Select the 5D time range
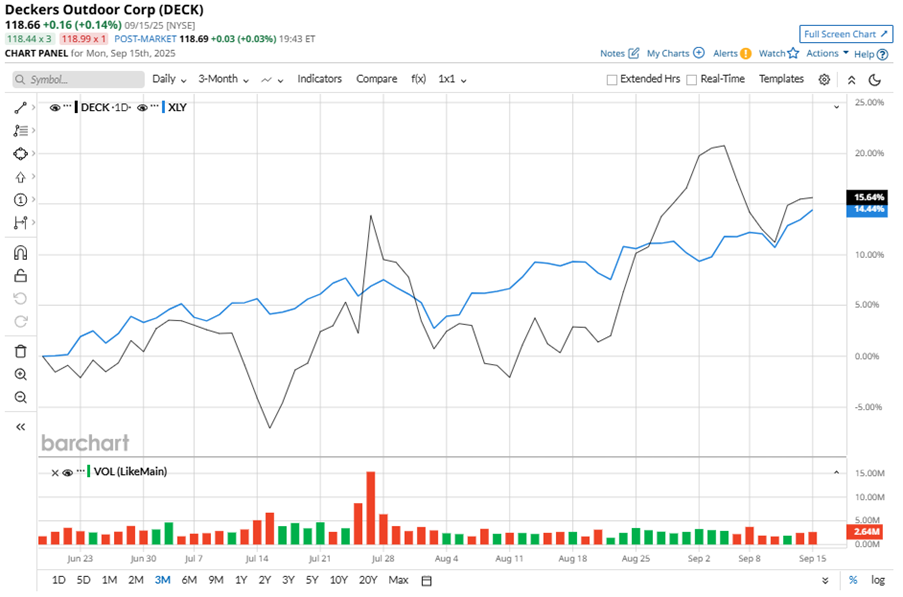 (x=84, y=580)
